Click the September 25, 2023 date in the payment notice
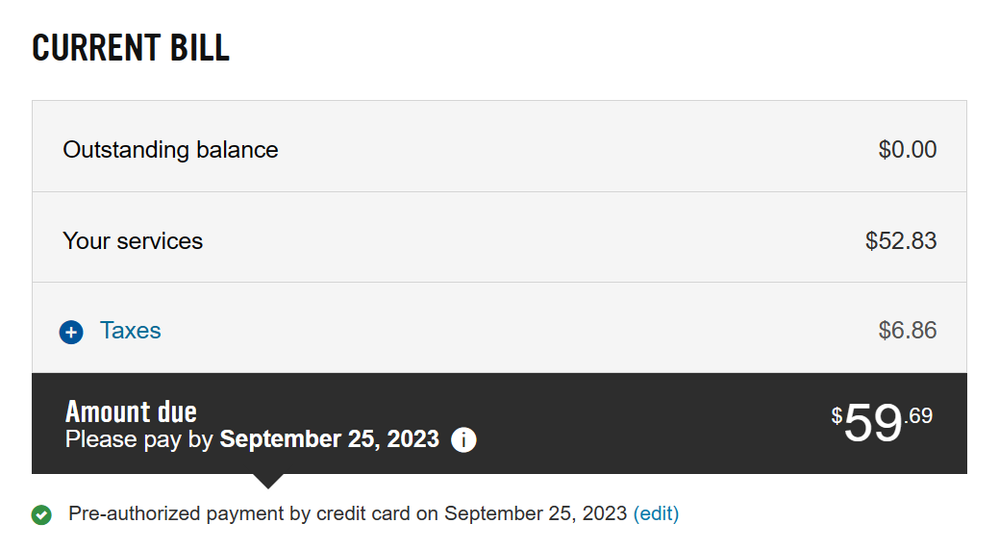999x548 pixels. pos(535,513)
